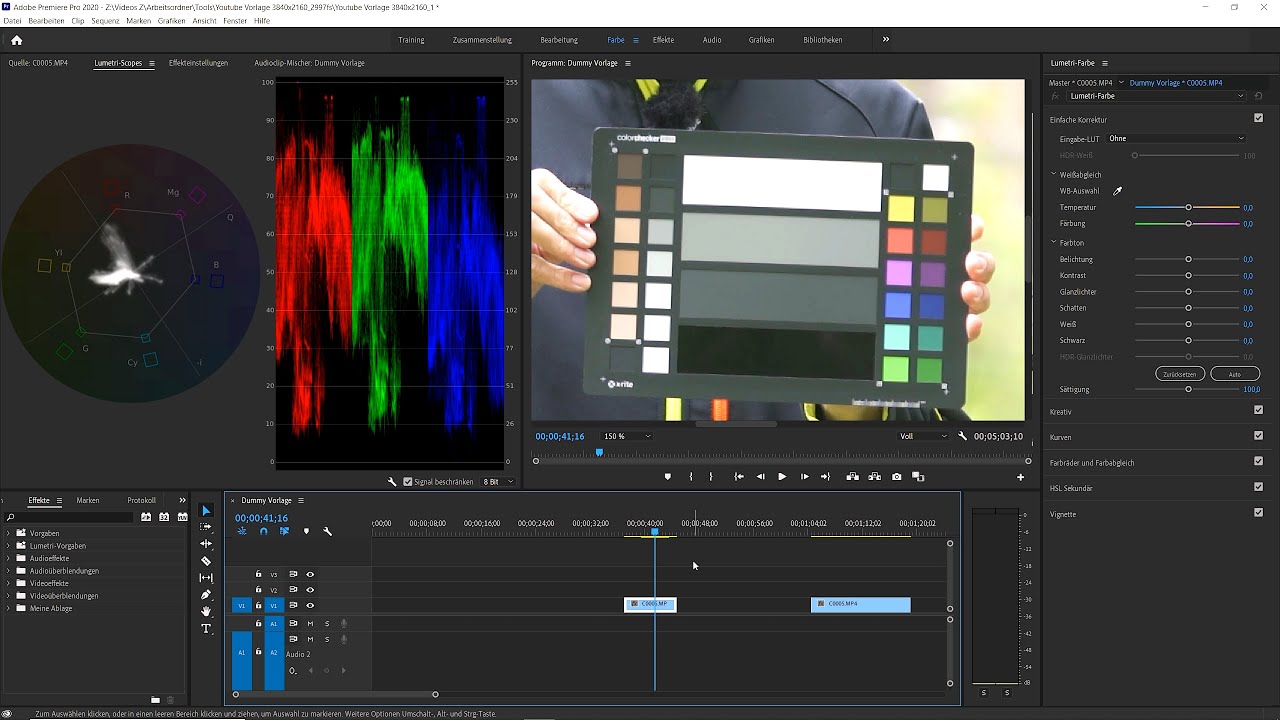
Task: Export frame with camera icon
Action: [897, 477]
